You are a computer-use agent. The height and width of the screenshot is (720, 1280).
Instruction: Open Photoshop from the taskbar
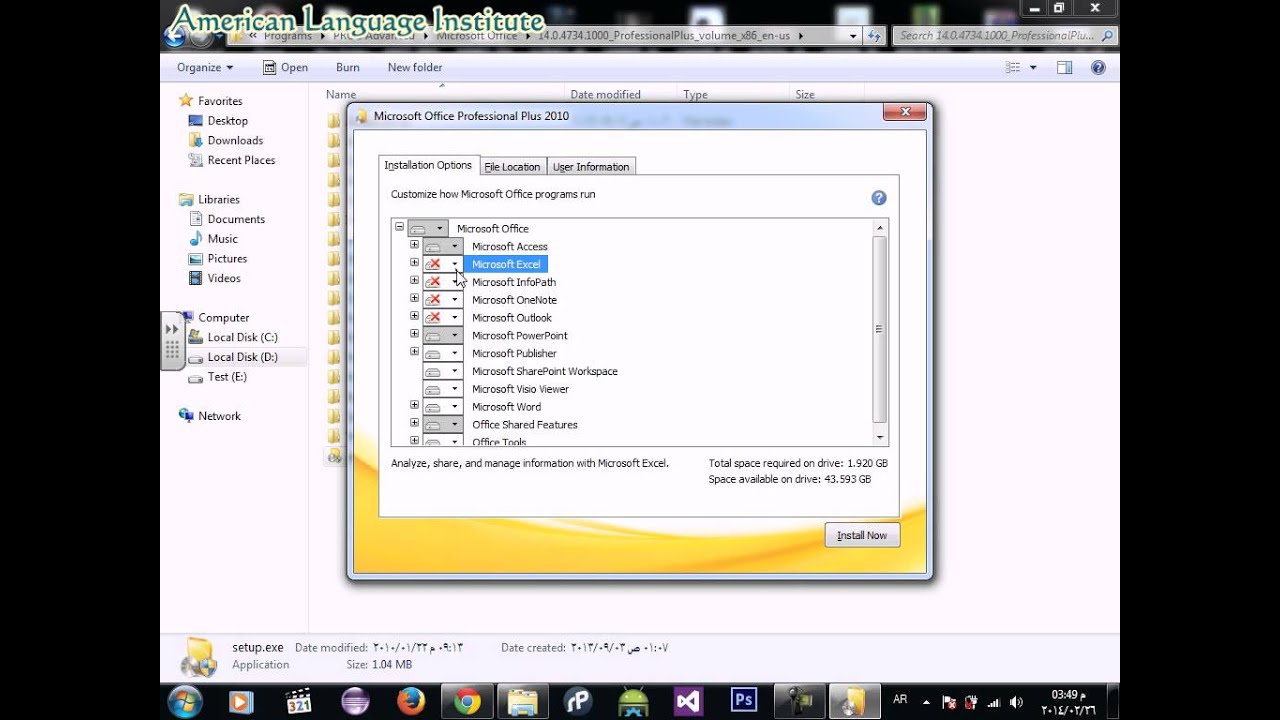[744, 700]
